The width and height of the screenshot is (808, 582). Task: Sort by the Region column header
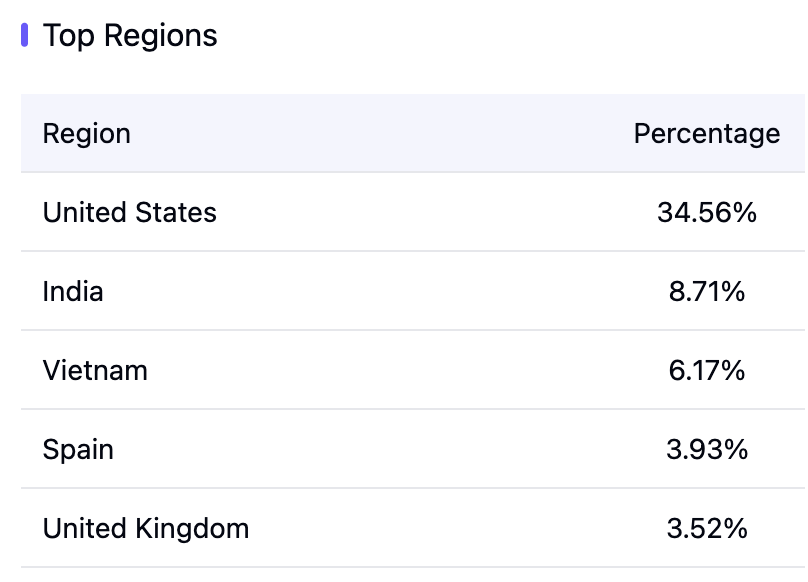[x=87, y=133]
